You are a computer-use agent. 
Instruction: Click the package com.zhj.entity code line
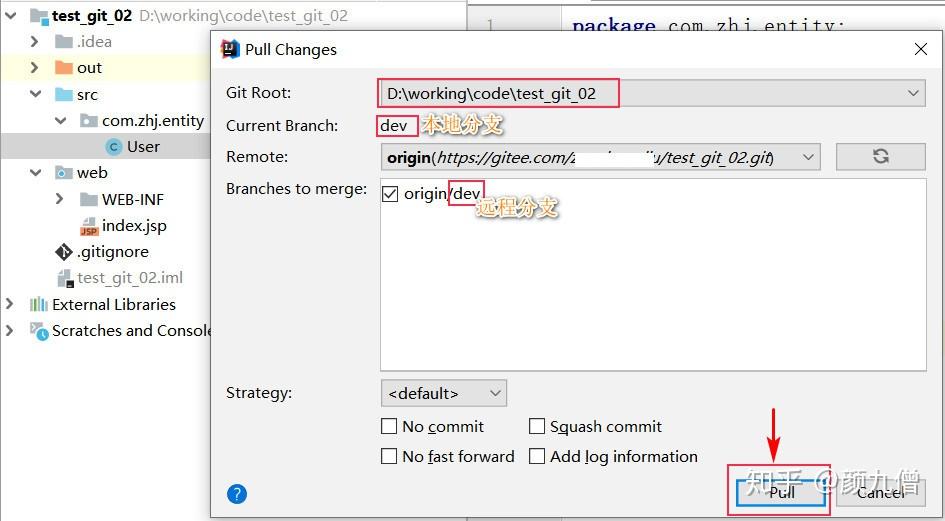709,25
